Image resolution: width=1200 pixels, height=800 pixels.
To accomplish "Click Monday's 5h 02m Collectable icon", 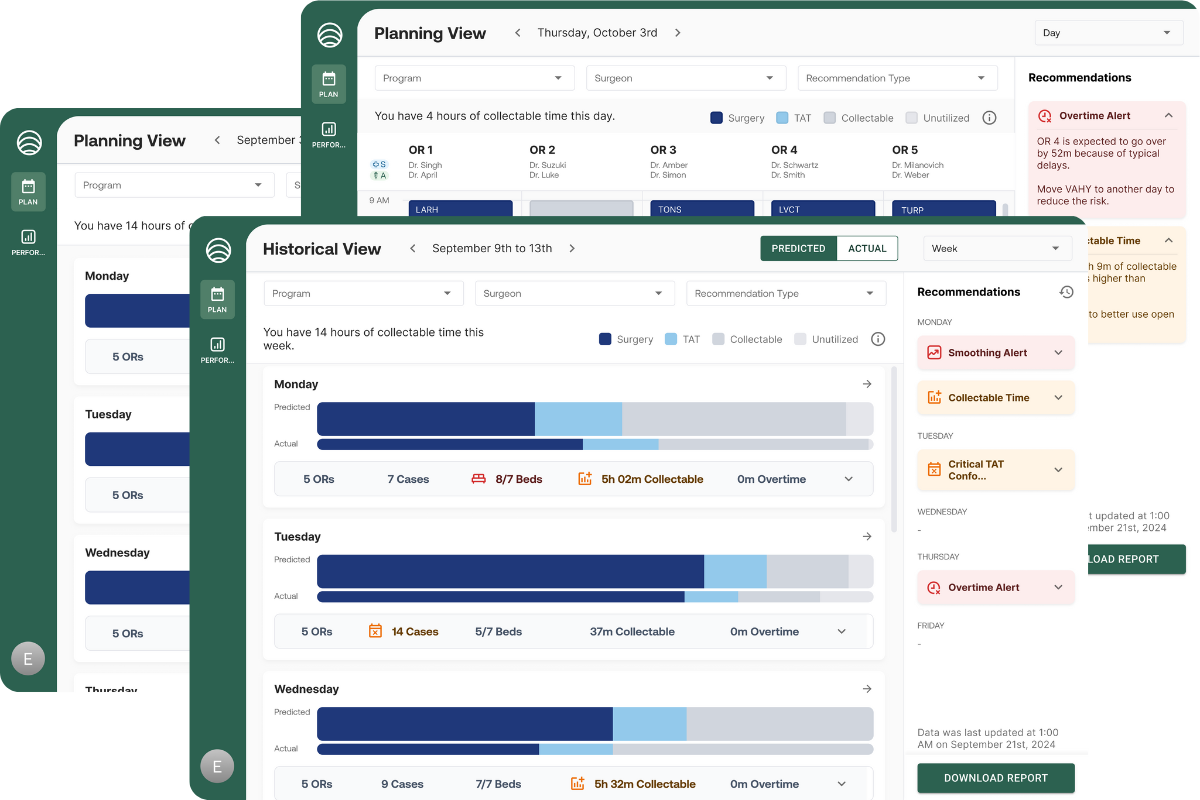I will [585, 479].
